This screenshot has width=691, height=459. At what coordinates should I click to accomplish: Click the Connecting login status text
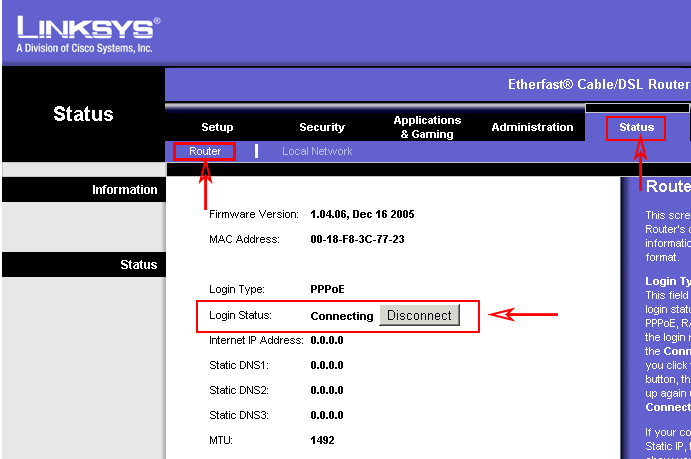point(341,316)
